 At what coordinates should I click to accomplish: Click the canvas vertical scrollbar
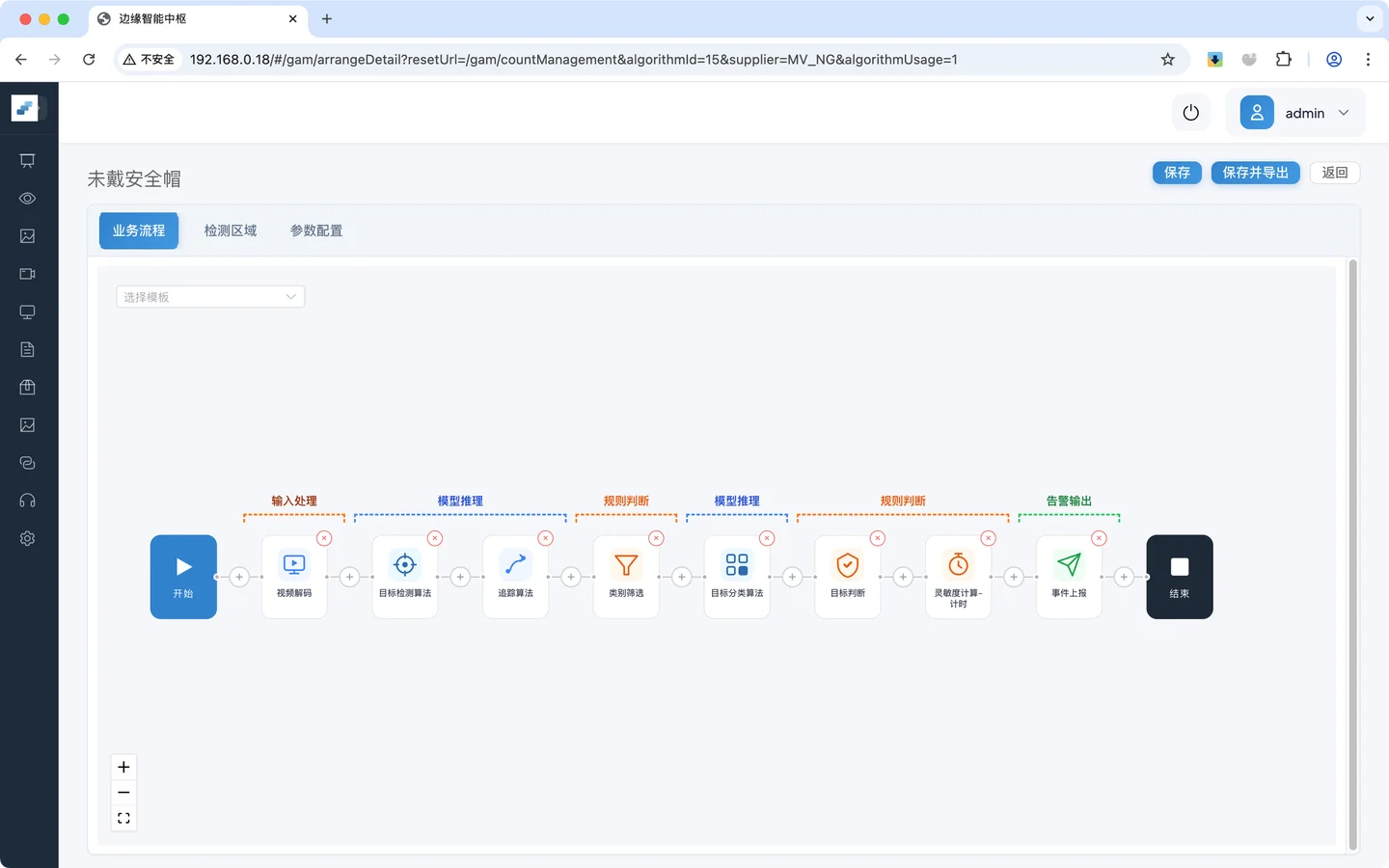pos(1352,555)
